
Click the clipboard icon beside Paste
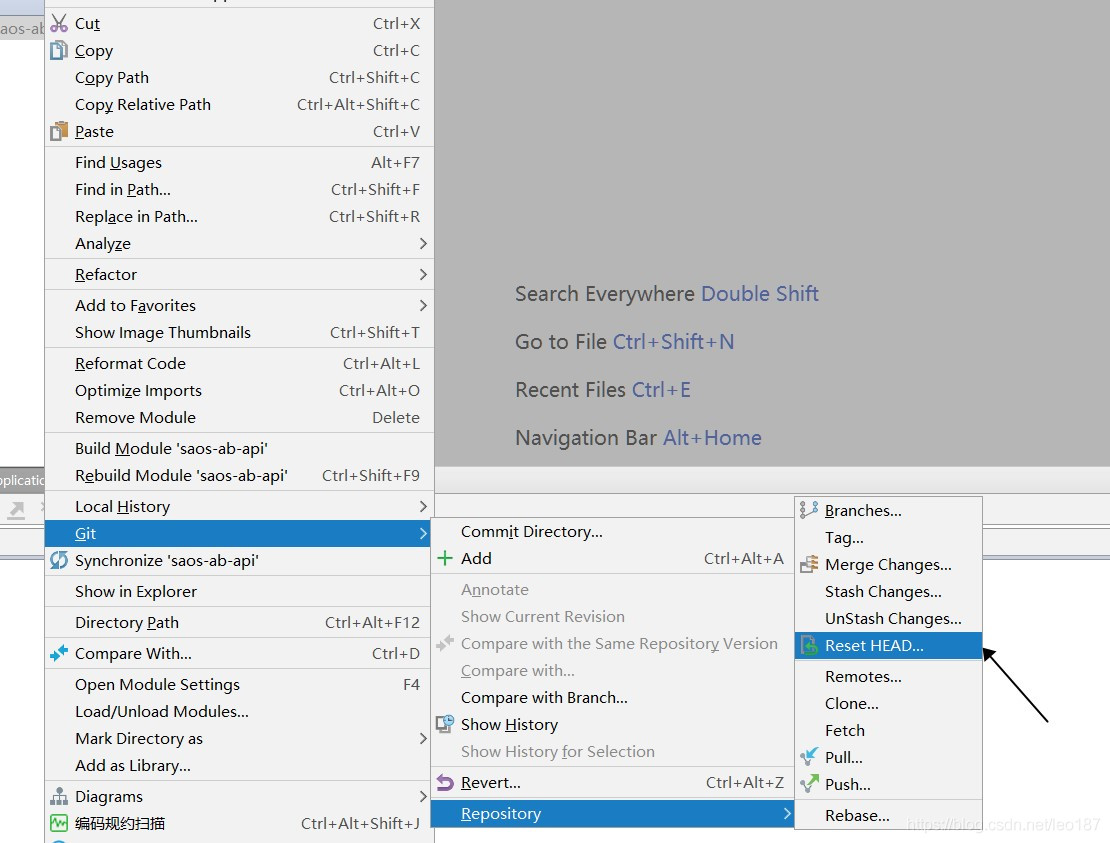(x=59, y=131)
